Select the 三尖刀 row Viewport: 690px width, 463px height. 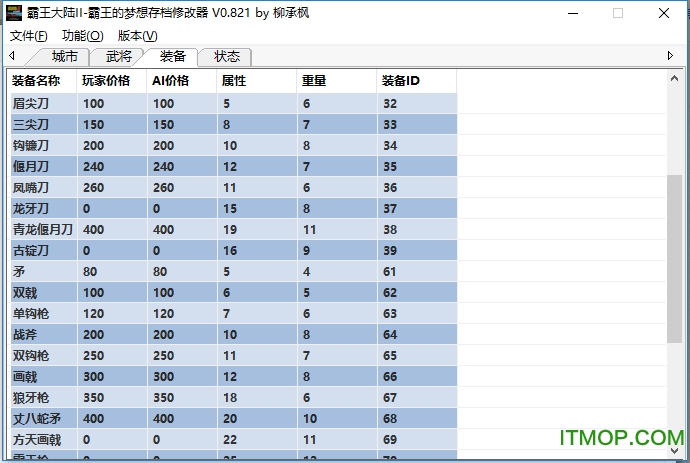(x=234, y=125)
